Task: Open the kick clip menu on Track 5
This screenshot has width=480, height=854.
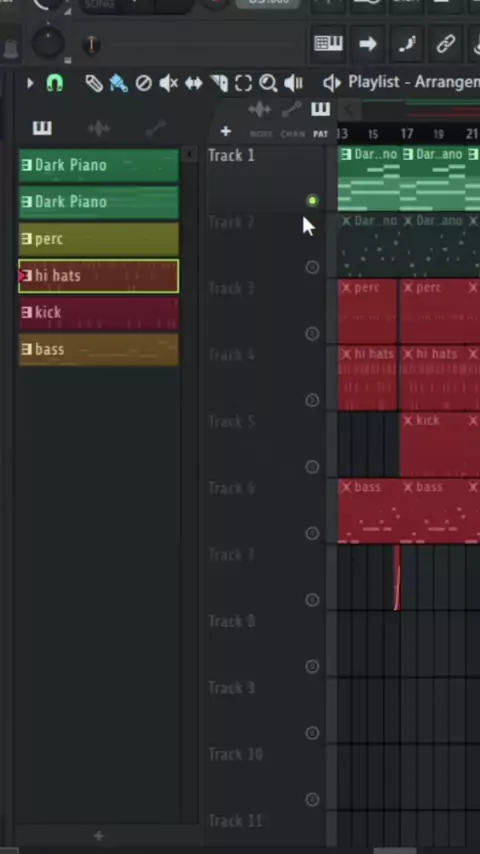Action: point(408,420)
